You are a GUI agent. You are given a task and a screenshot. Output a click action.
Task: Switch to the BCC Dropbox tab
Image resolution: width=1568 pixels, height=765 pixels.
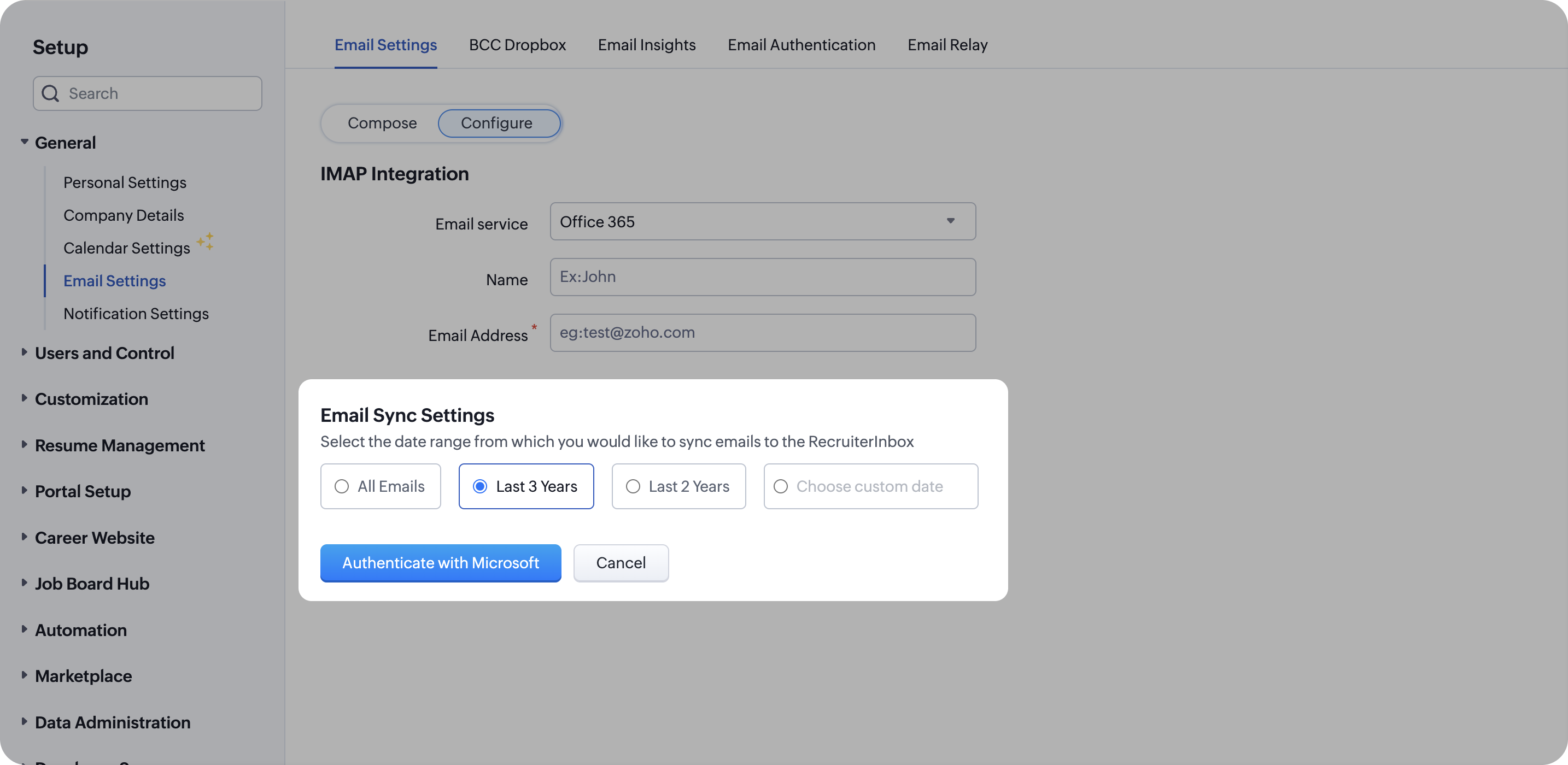pos(517,45)
